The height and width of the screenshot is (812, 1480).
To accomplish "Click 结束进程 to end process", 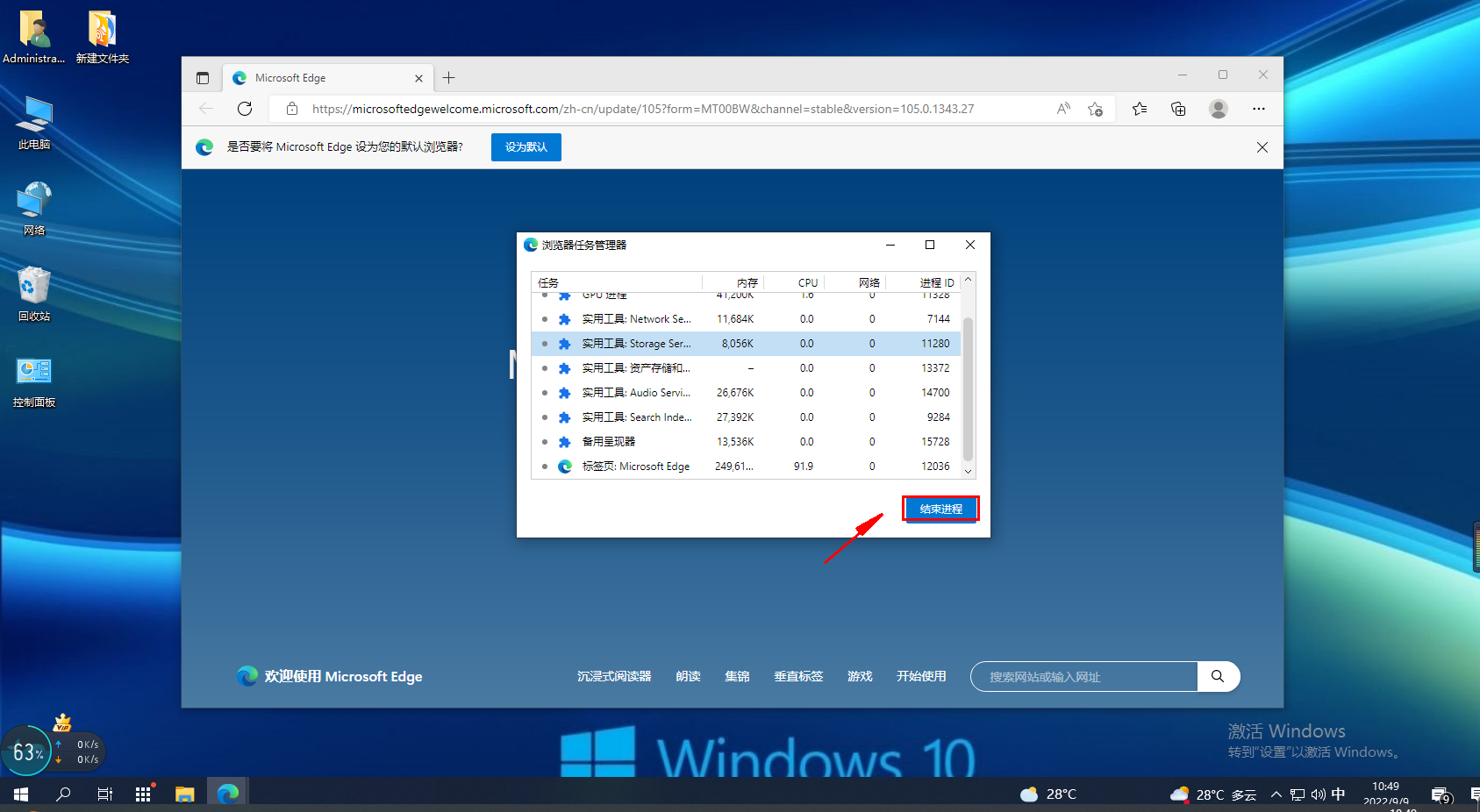I will [940, 509].
